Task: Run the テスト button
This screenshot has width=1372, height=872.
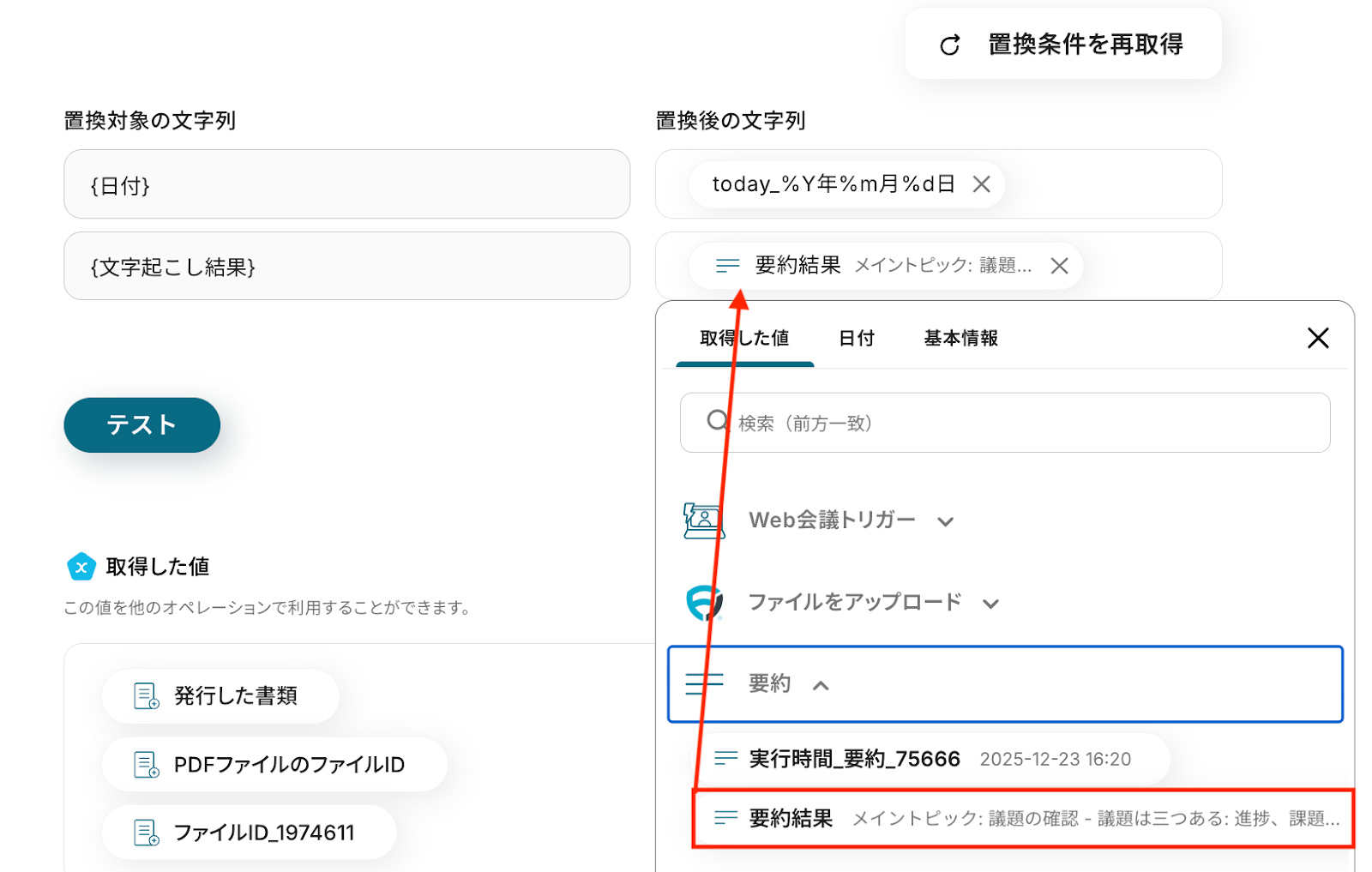Action: 141,424
